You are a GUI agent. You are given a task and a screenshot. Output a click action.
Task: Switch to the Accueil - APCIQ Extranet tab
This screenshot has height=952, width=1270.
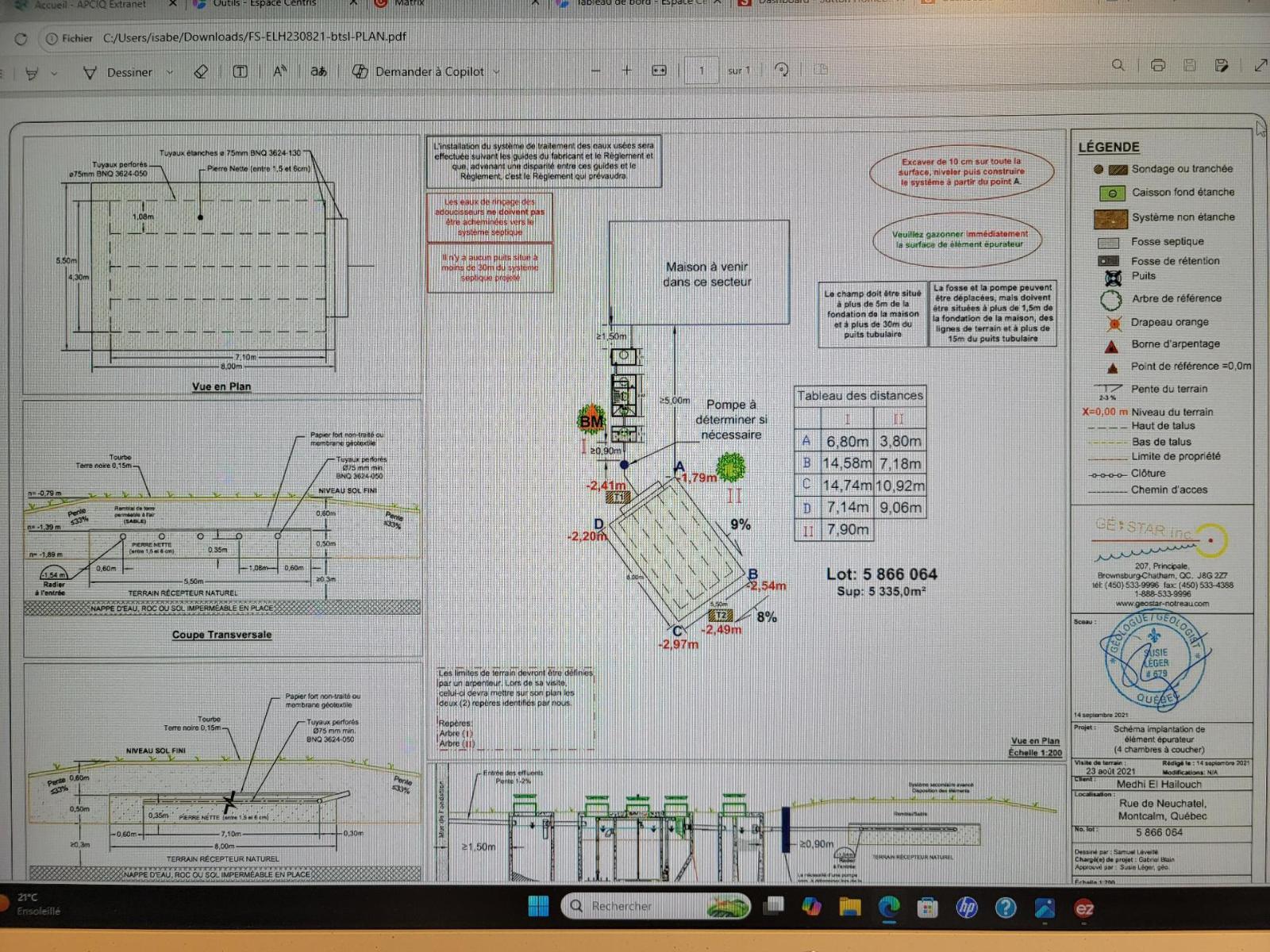(x=90, y=4)
